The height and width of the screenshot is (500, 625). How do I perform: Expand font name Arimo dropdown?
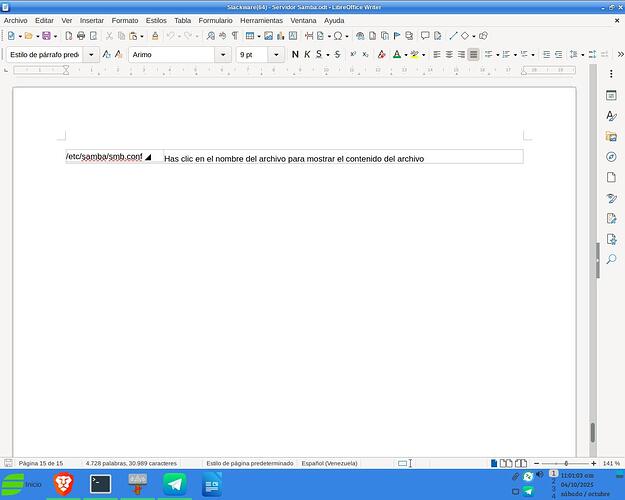coord(223,55)
